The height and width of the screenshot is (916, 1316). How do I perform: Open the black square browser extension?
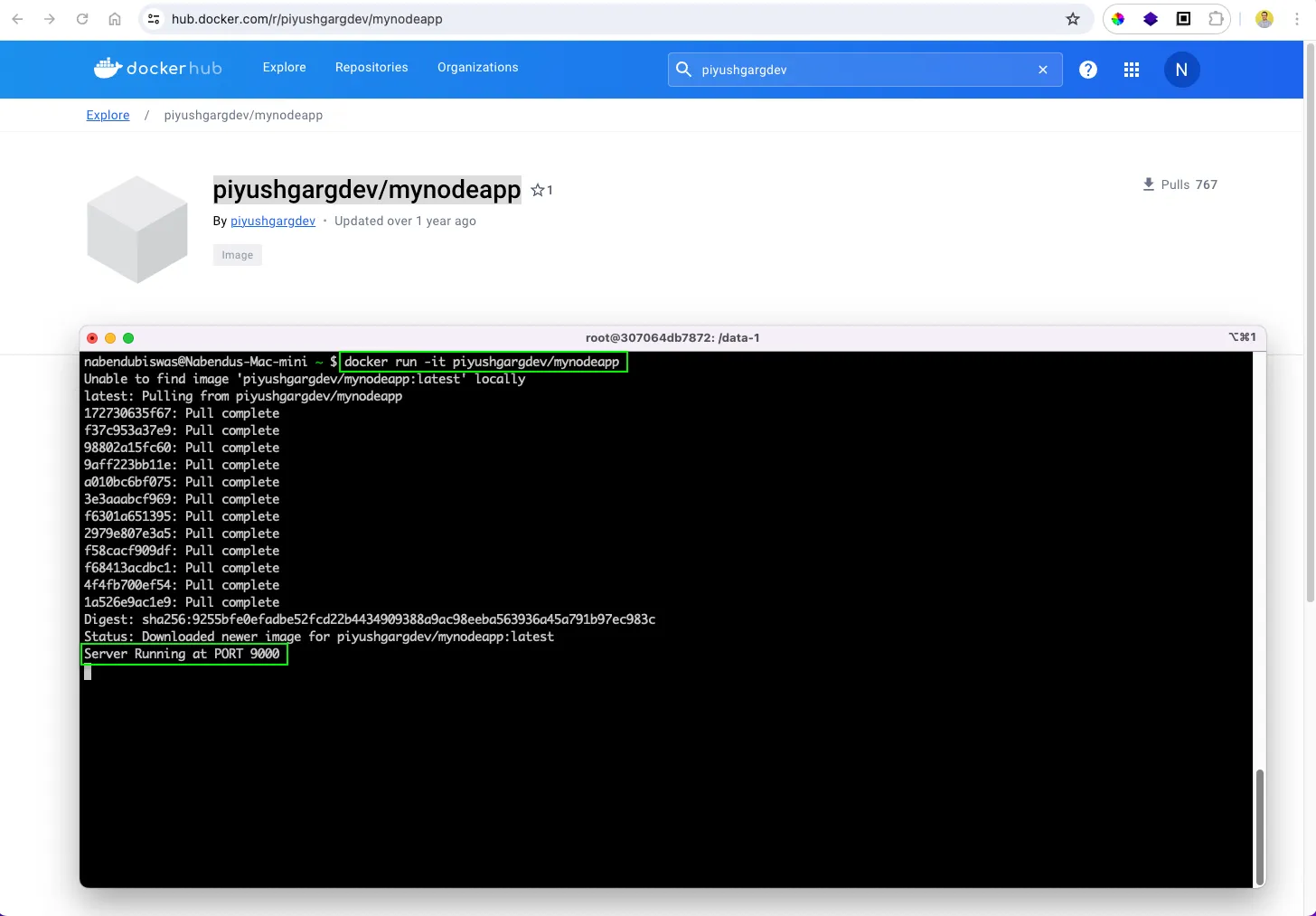point(1183,19)
